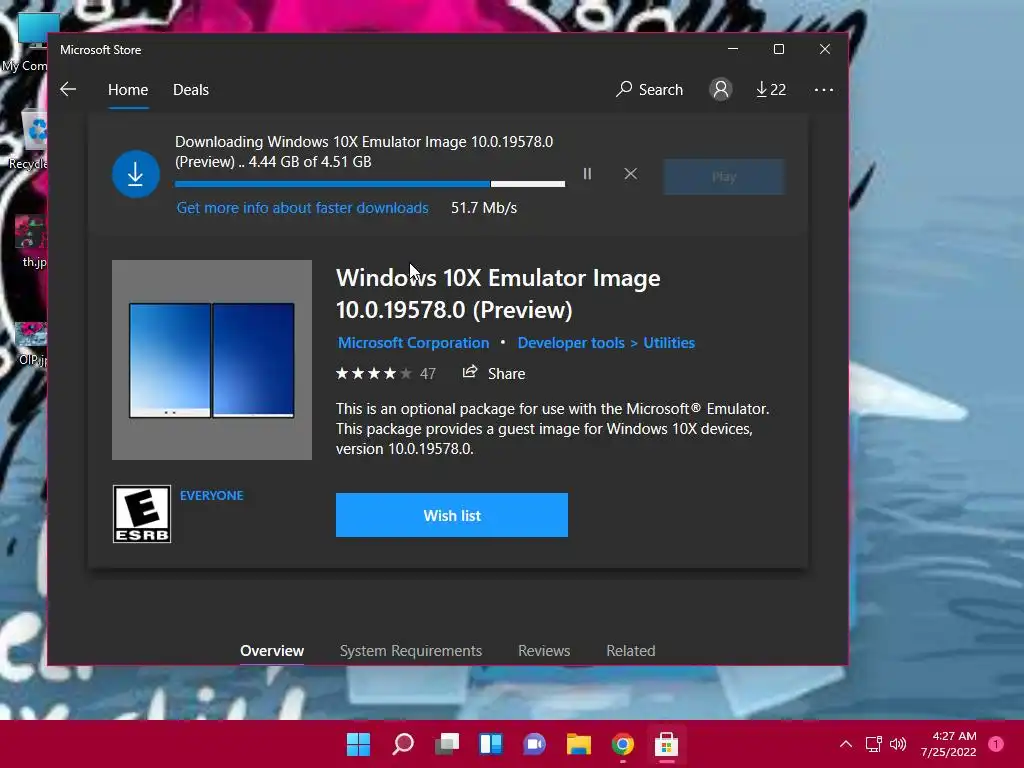Pause the Windows 10X image download
This screenshot has height=768, width=1024.
[587, 174]
